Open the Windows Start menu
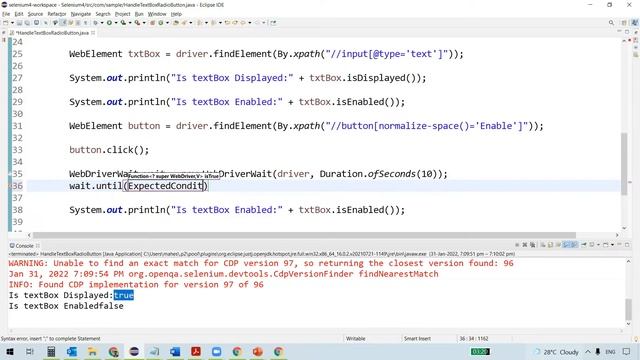The height and width of the screenshot is (360, 640). tap(9, 351)
